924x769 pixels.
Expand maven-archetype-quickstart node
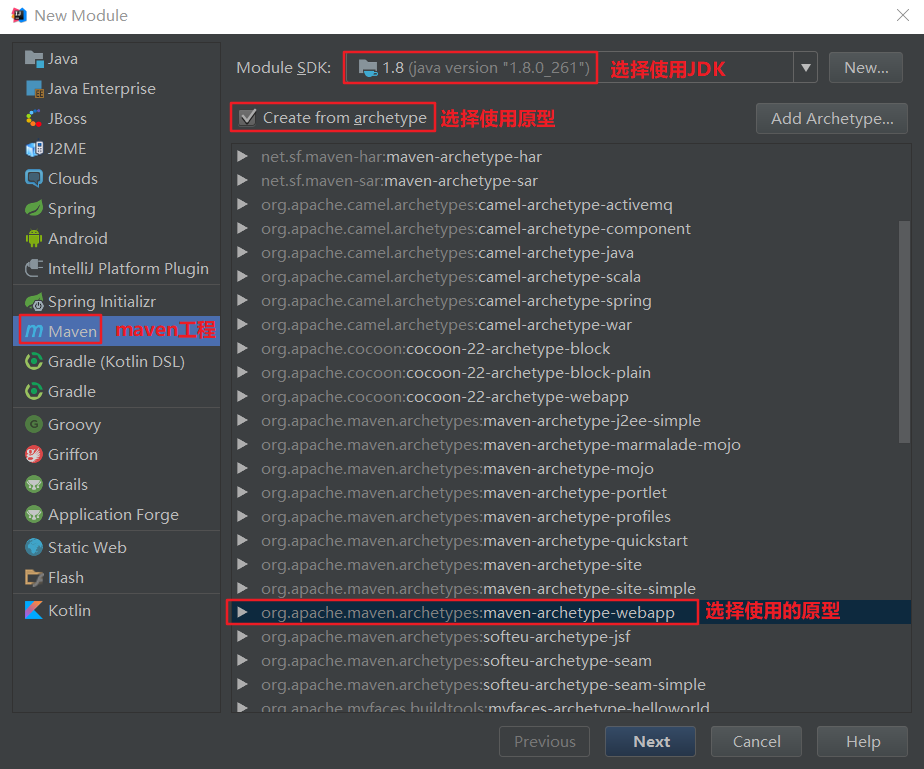pos(242,540)
